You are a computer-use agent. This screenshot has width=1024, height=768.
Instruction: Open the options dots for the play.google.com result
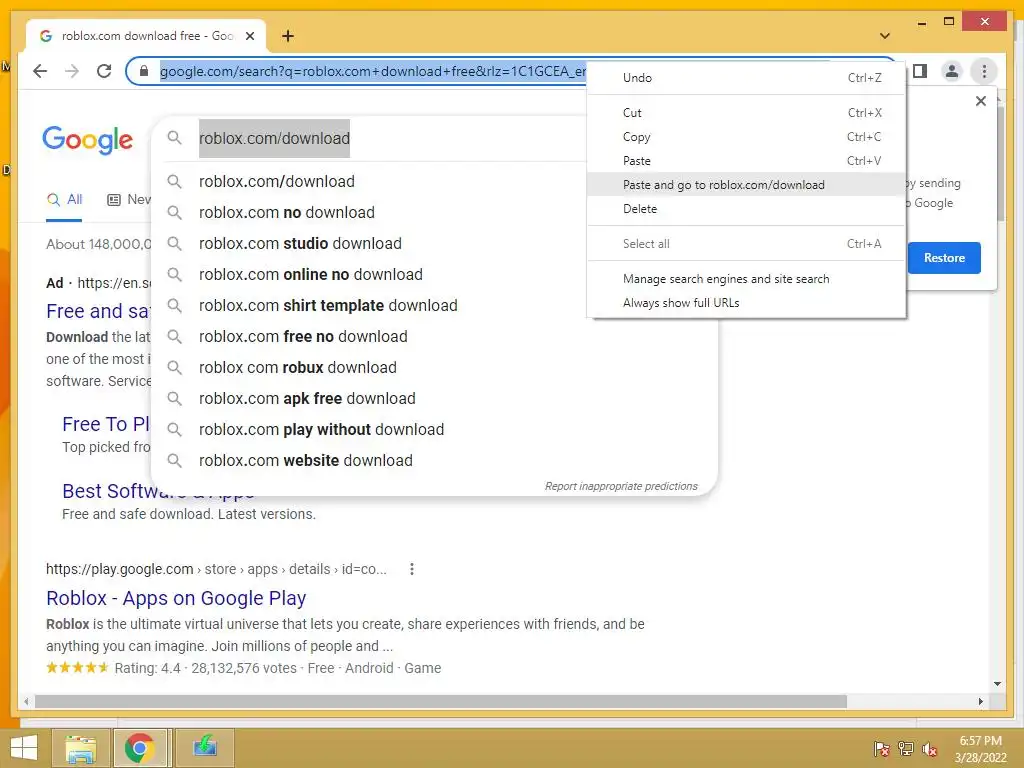(x=411, y=569)
